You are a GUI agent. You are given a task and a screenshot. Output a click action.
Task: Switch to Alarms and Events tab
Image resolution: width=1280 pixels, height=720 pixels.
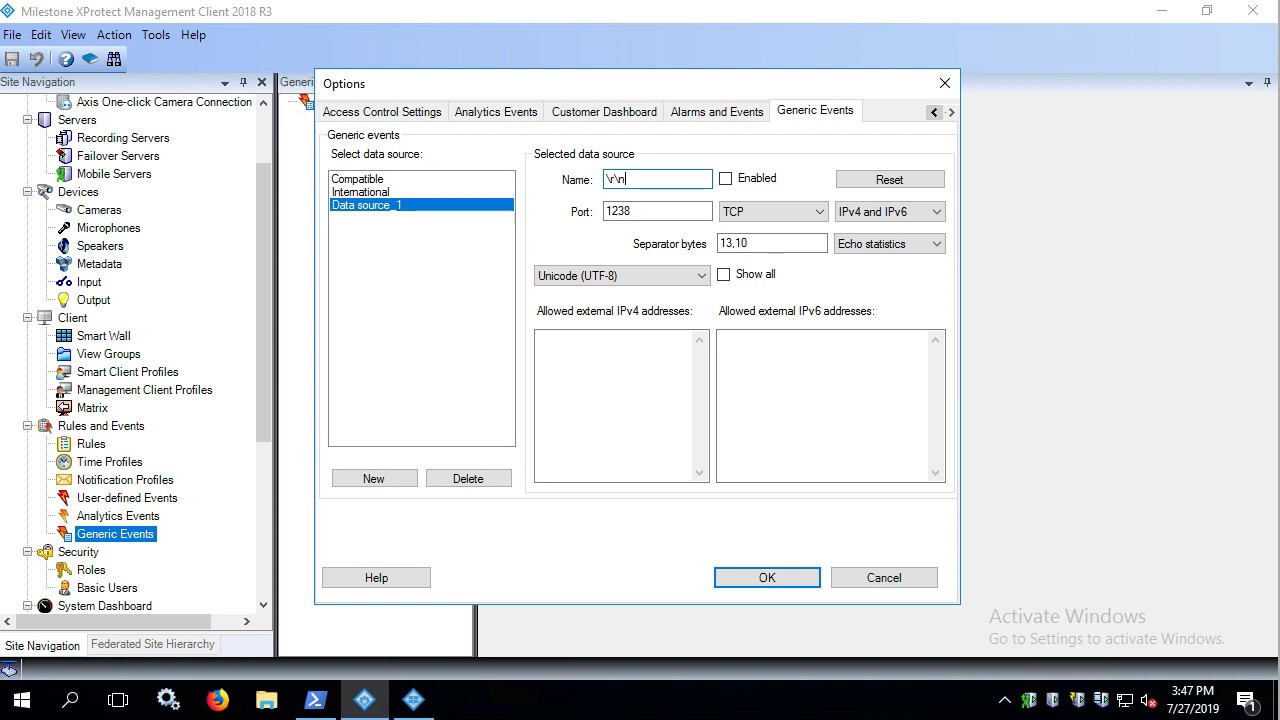pos(717,112)
